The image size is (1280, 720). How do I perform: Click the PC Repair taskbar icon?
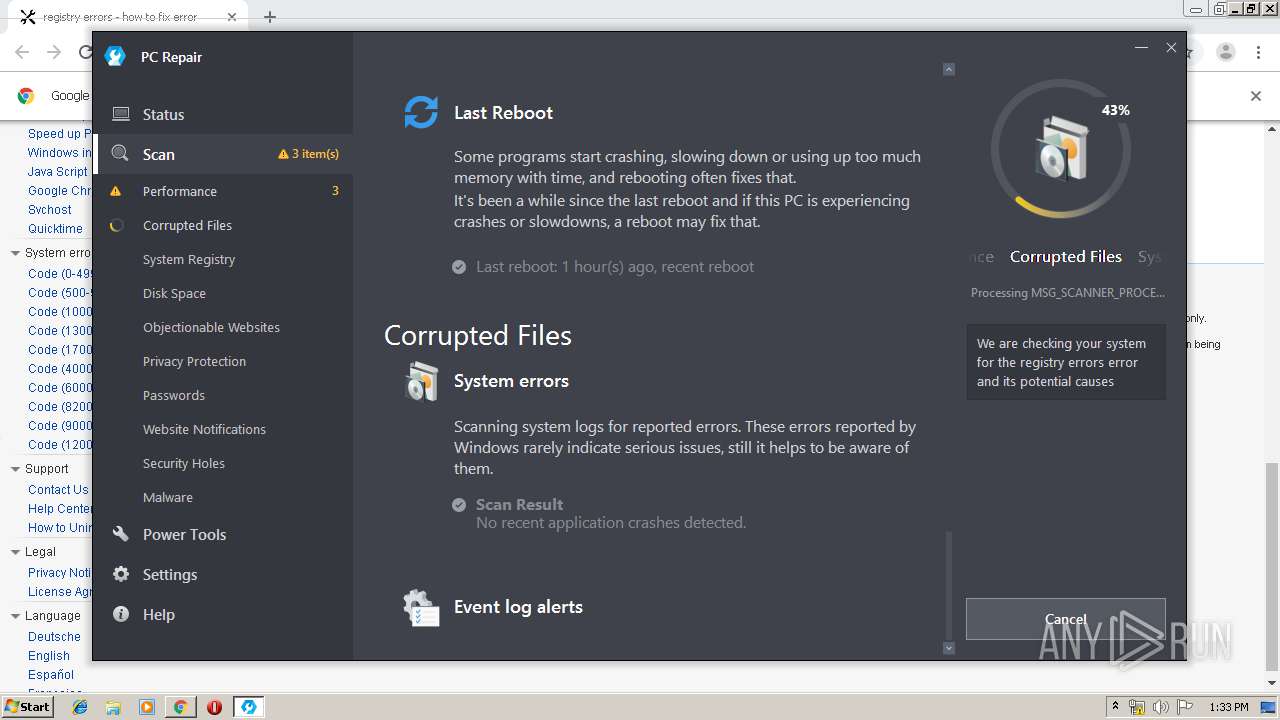(248, 707)
